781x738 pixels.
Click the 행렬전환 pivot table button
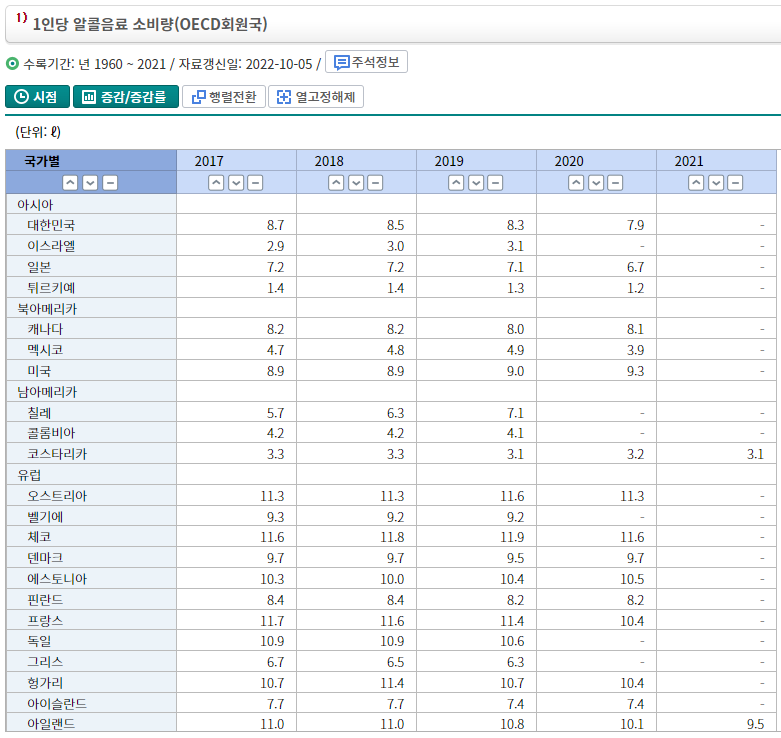click(x=224, y=97)
